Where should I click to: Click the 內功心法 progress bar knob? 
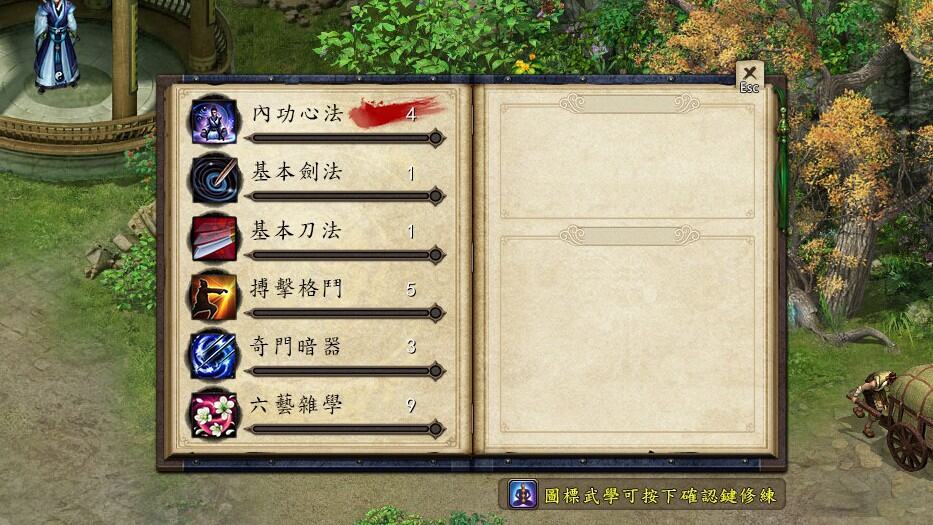click(x=436, y=138)
